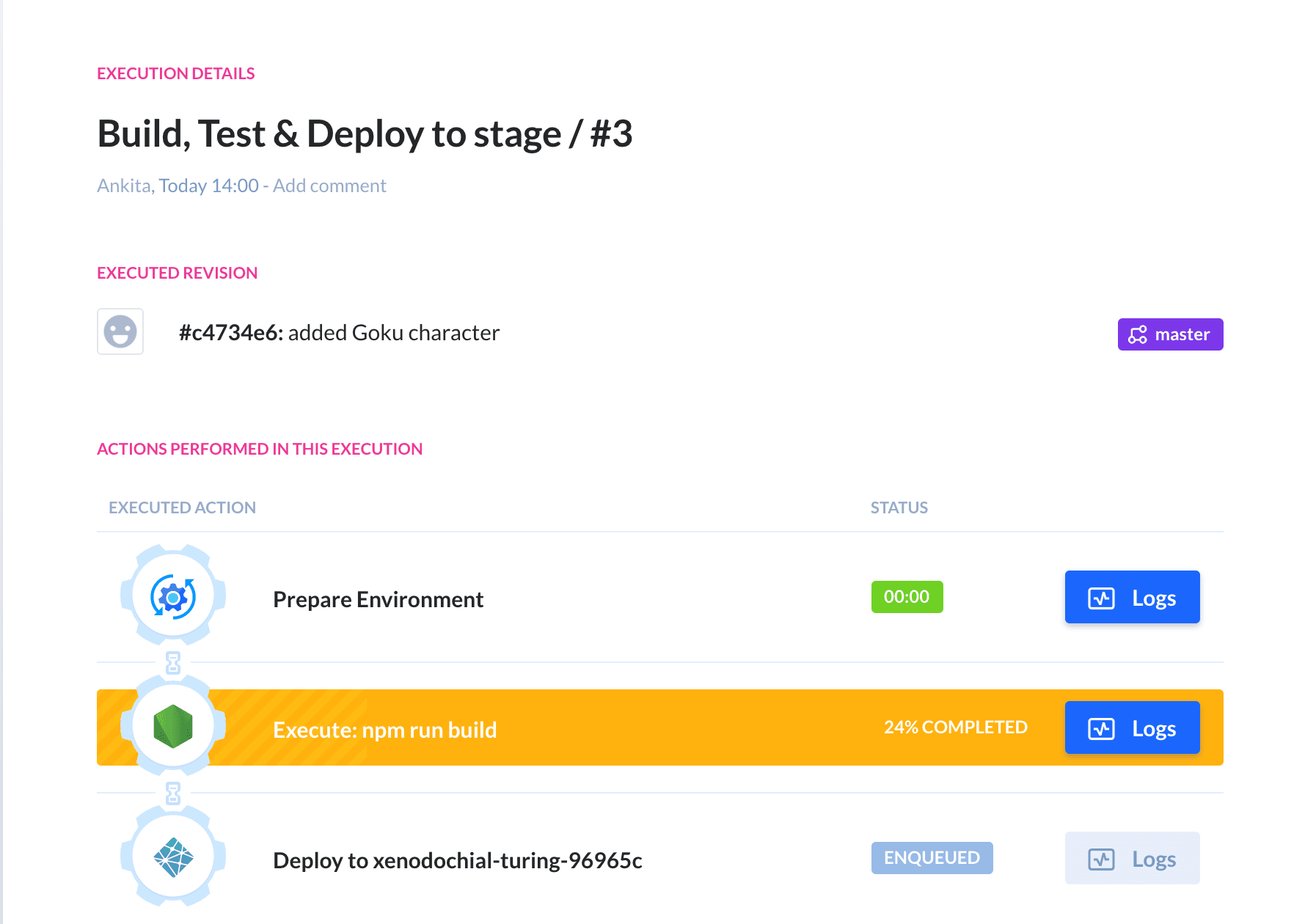Expand the Prepare Environment action details
Image resolution: width=1316 pixels, height=924 pixels.
tap(378, 598)
